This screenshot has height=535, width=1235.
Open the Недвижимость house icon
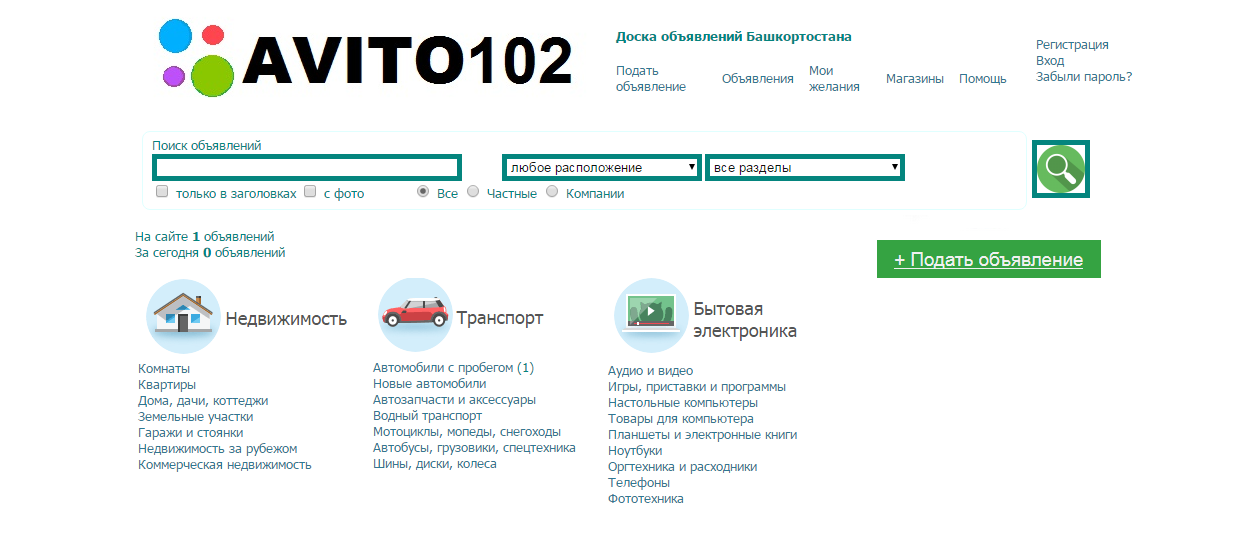point(183,316)
